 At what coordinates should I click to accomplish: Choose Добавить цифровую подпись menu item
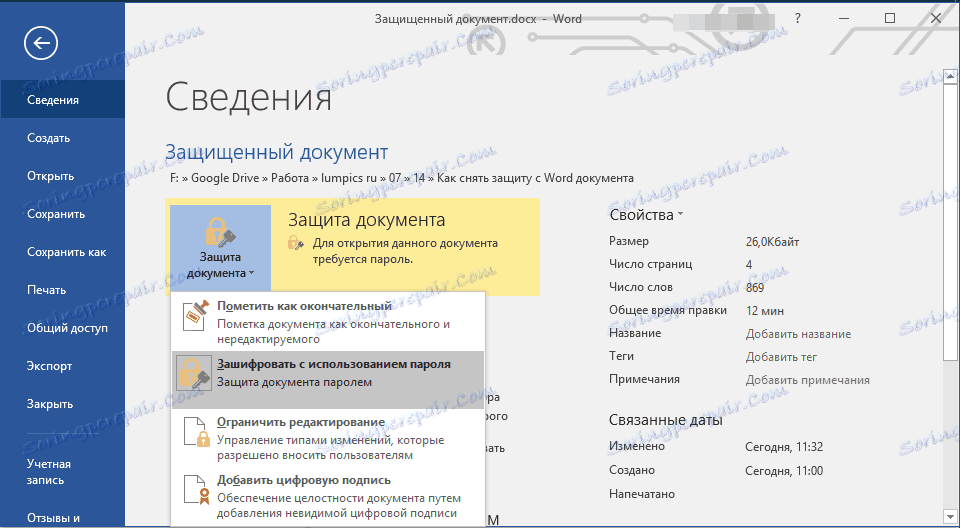pyautogui.click(x=328, y=496)
